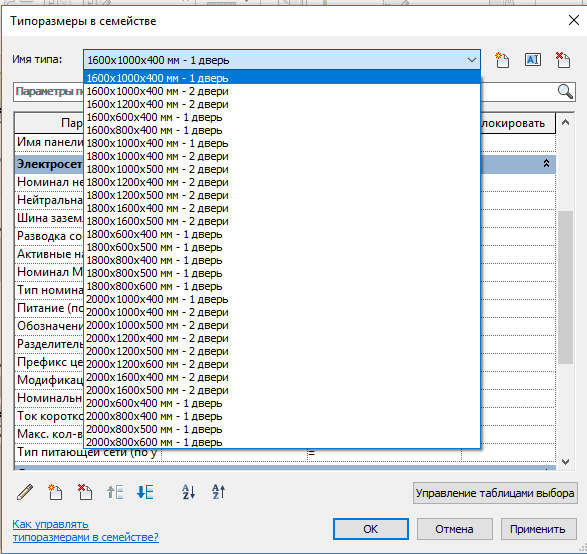587x554 pixels.
Task: Open Управление таблицами выбора
Action: [x=495, y=493]
